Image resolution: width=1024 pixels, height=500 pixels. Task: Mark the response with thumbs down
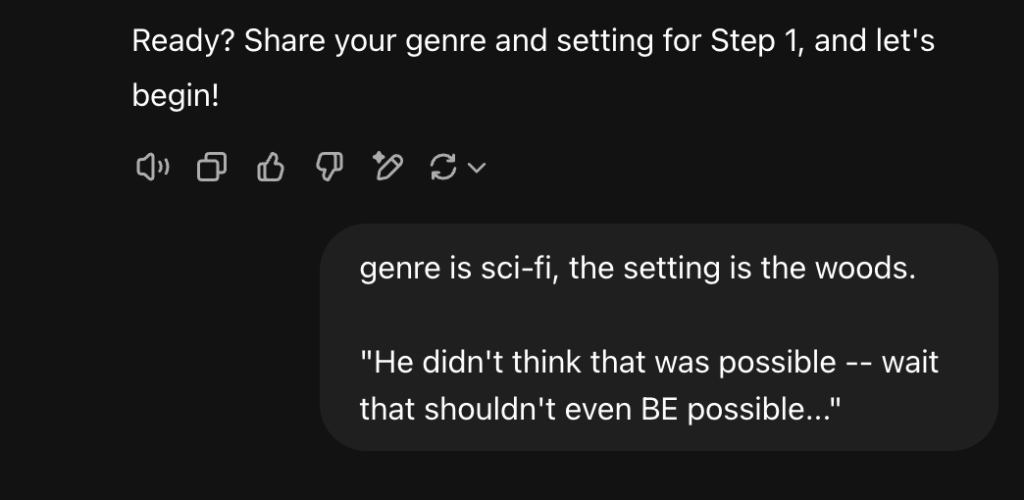click(328, 168)
